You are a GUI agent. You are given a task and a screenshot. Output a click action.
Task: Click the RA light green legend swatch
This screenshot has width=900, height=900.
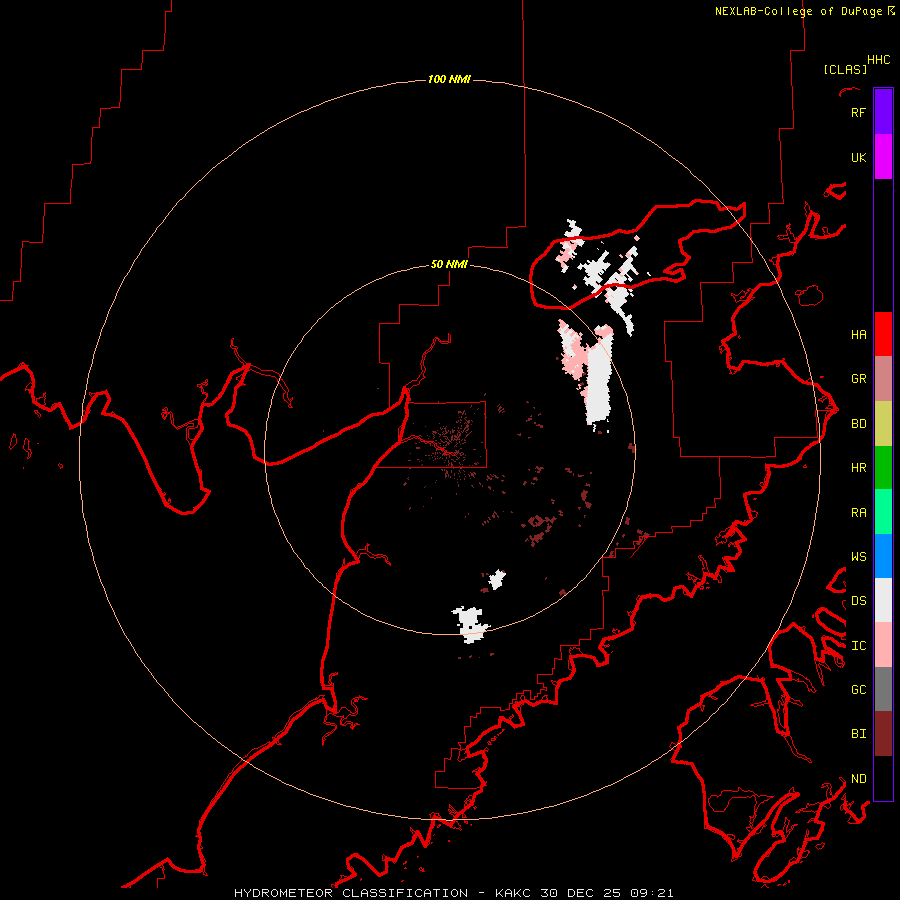883,511
